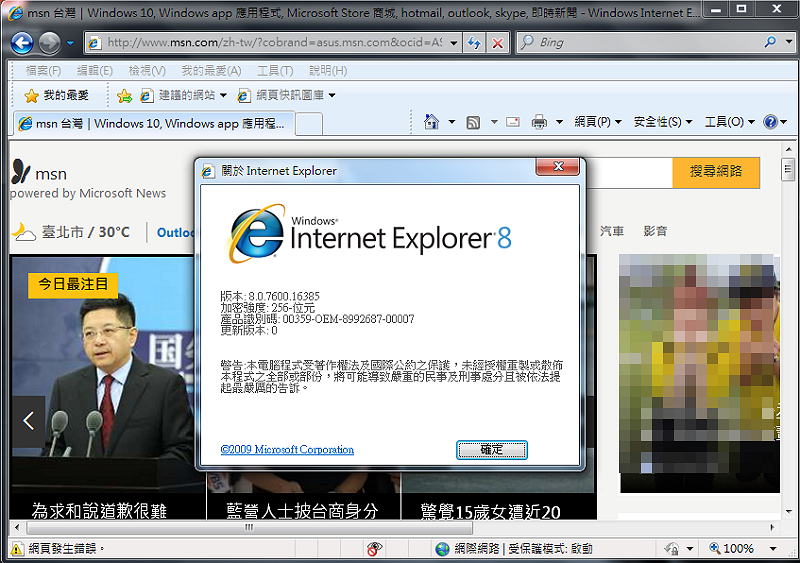Click the previous slide arrow on the carousel
Viewport: 800px width, 563px height.
(29, 422)
